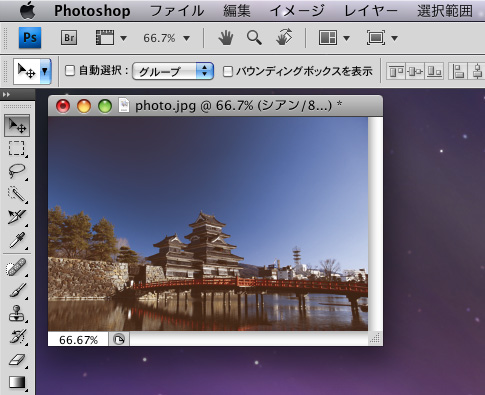The width and height of the screenshot is (485, 395).
Task: Select the Eyedropper tool
Action: click(x=17, y=240)
